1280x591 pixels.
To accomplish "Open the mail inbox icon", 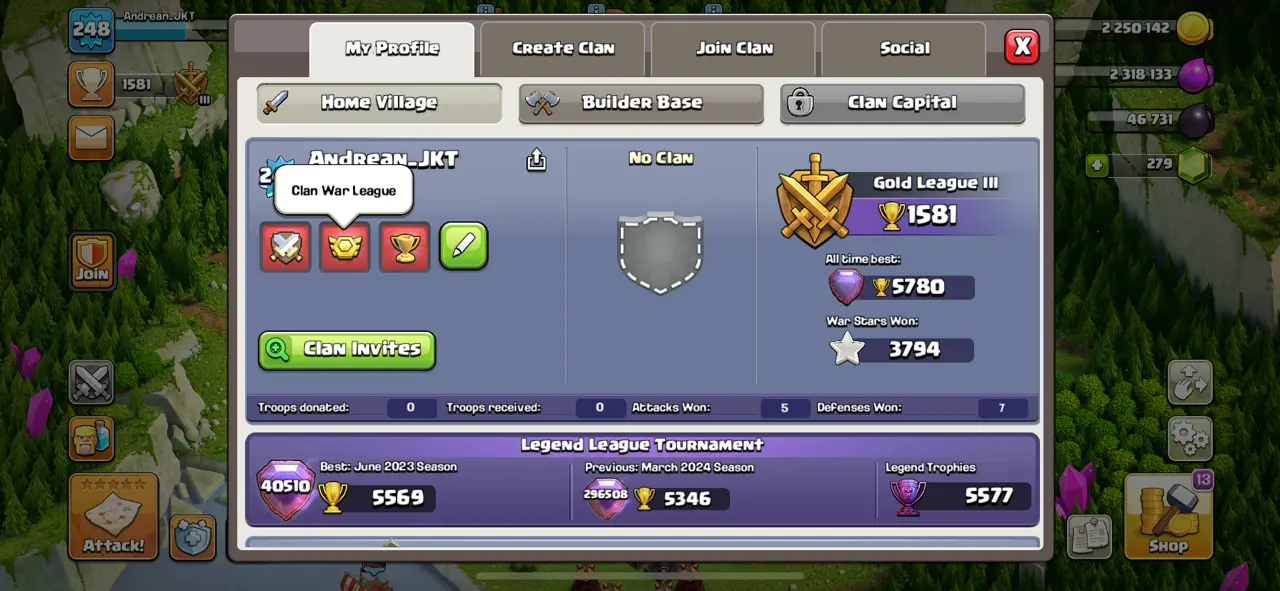I will tap(91, 138).
